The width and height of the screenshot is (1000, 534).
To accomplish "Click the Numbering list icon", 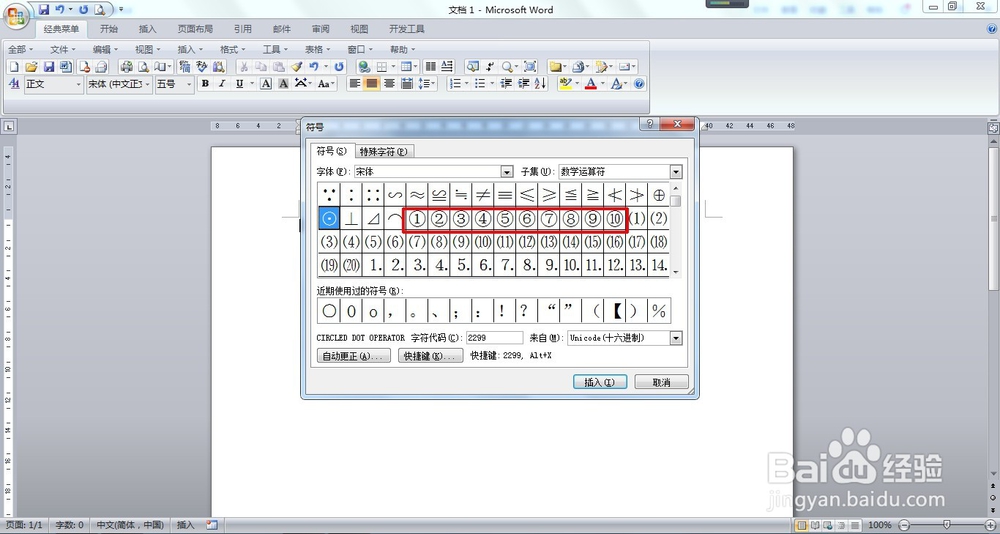I will (455, 84).
